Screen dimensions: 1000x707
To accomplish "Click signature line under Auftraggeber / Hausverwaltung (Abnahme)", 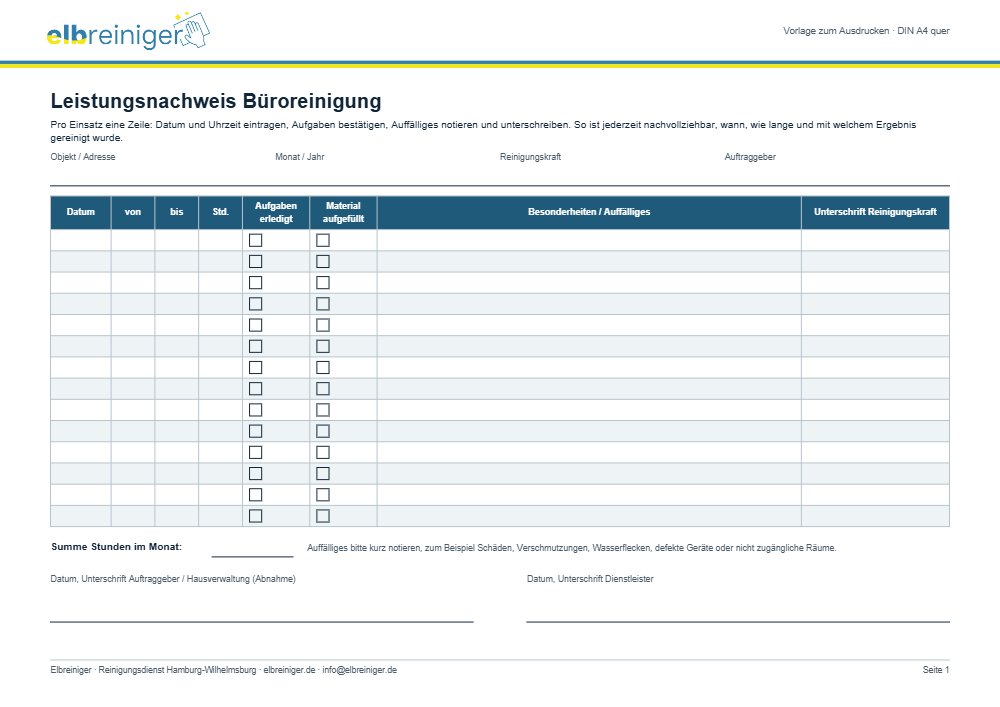I will [x=261, y=621].
